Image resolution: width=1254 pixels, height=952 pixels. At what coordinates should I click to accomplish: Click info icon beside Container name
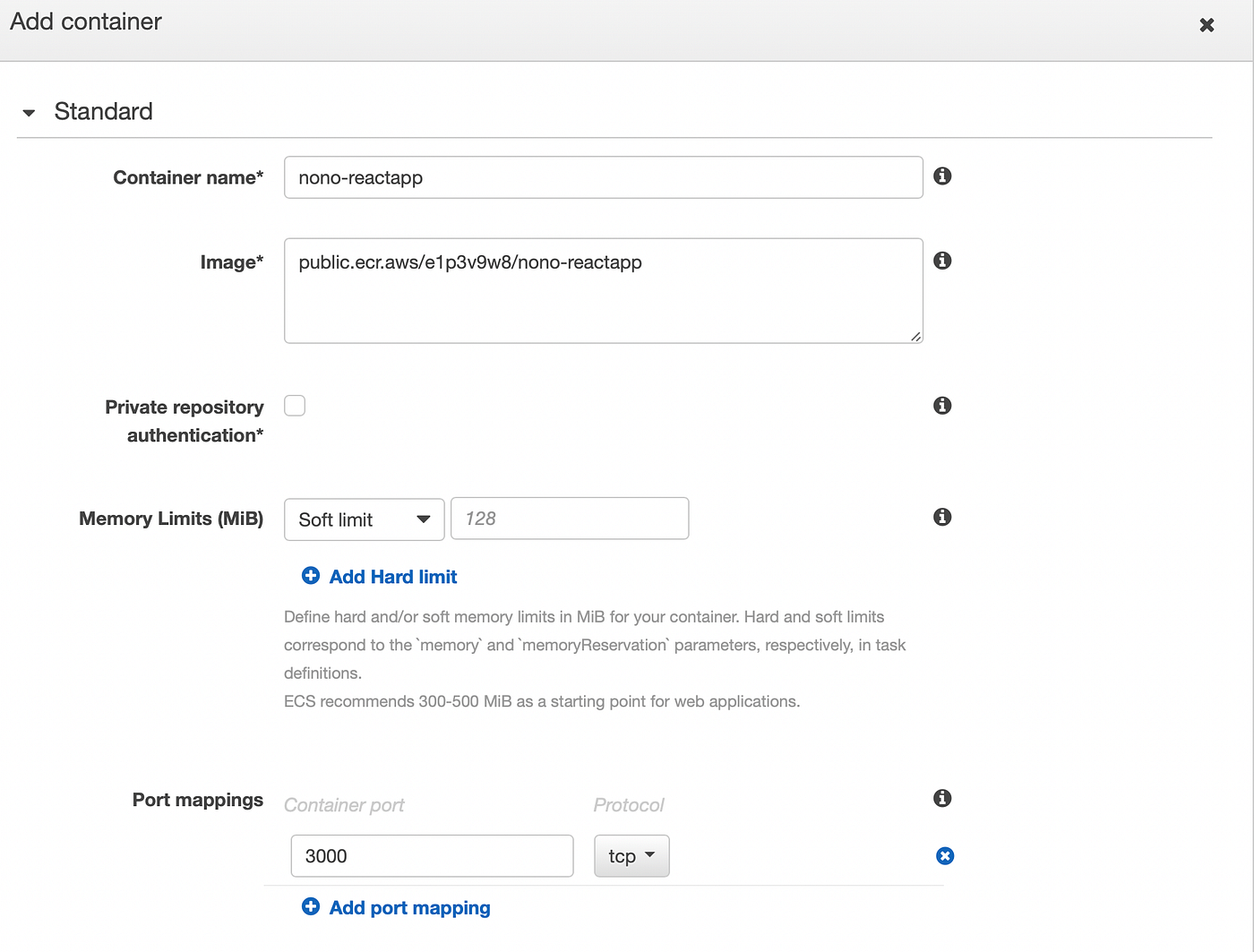pyautogui.click(x=942, y=176)
